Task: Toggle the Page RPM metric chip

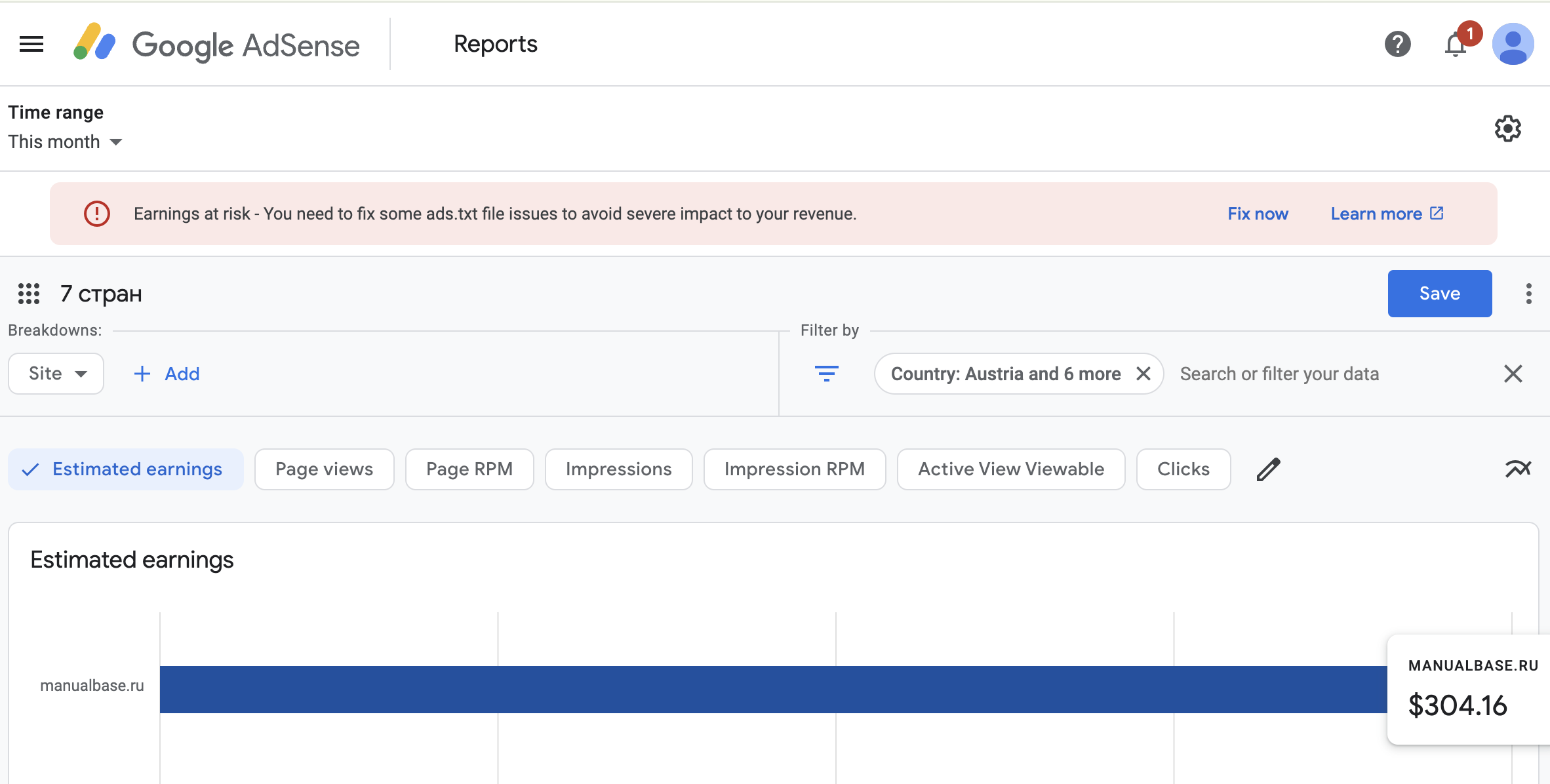Action: (469, 469)
